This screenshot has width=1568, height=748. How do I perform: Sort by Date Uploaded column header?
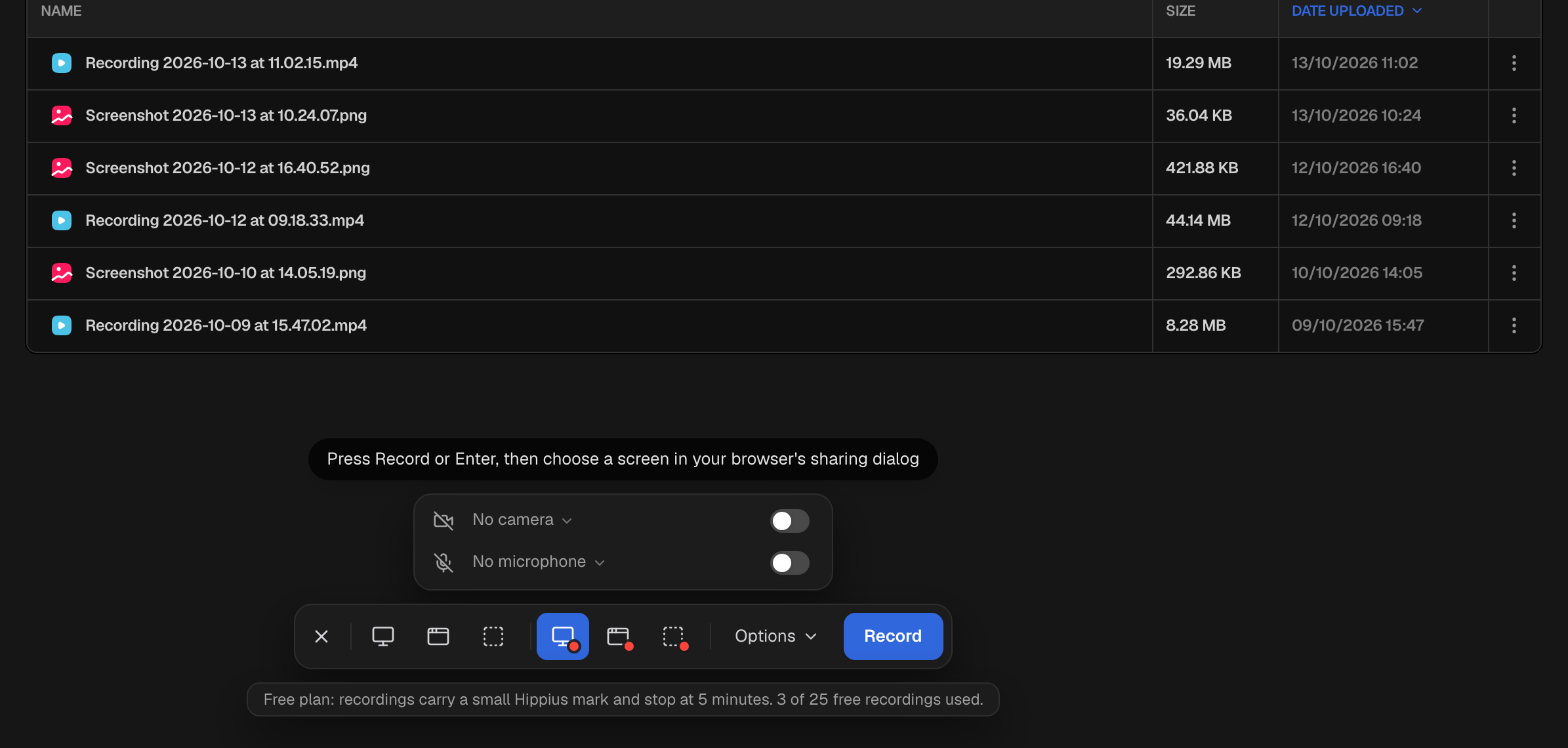click(1357, 11)
